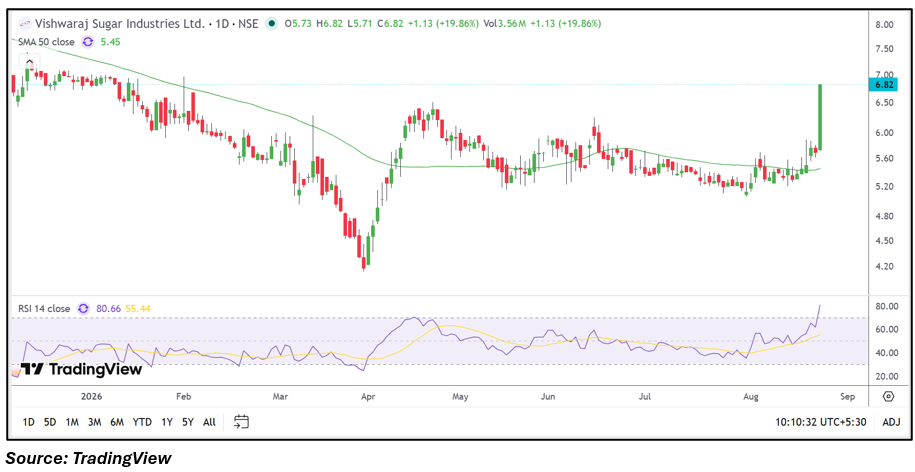This screenshot has height=472, width=915.
Task: Select the 1D time range button
Action: pos(28,422)
